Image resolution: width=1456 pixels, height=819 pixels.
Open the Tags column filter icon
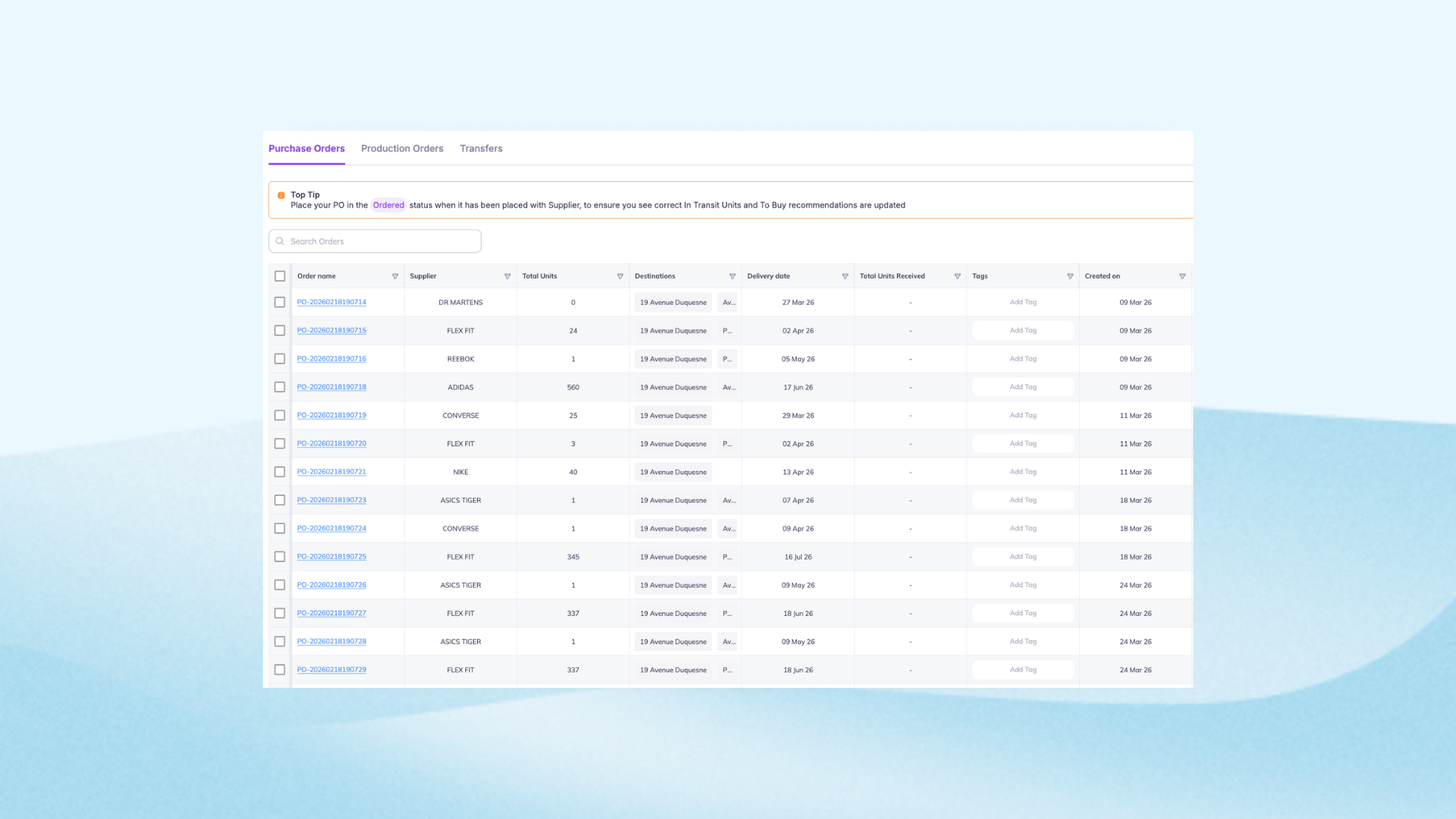click(x=1070, y=277)
